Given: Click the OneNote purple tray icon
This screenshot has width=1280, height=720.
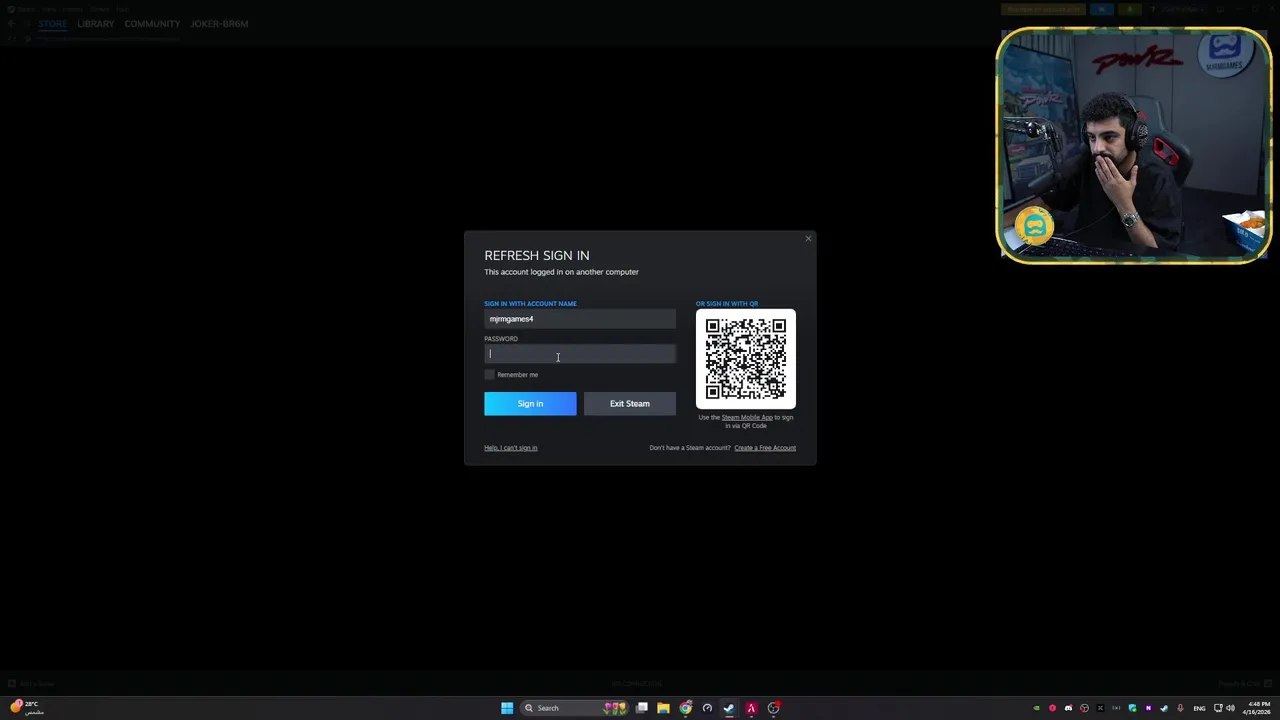Looking at the screenshot, I should click(x=1148, y=708).
